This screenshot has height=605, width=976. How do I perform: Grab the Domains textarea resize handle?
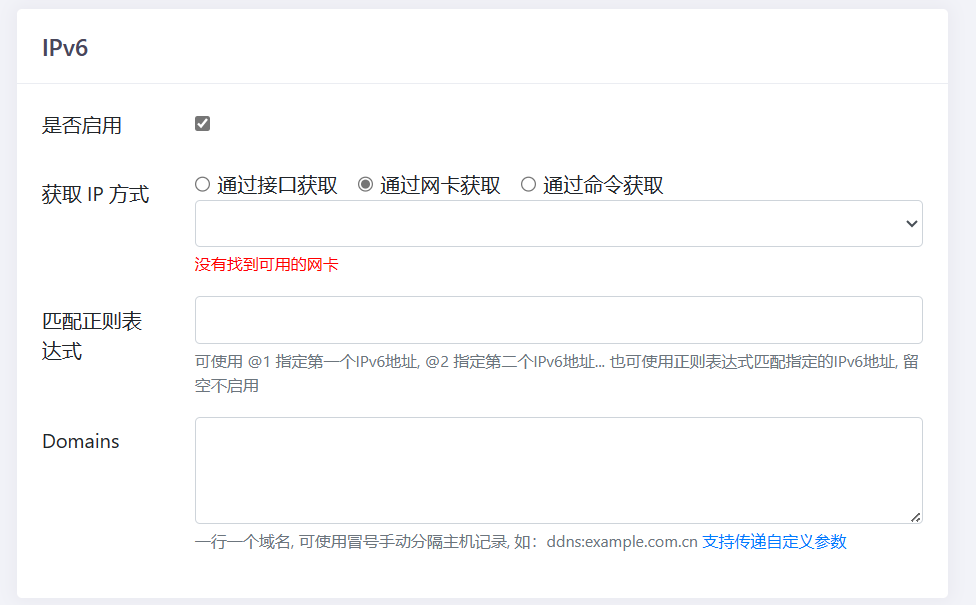tap(915, 517)
